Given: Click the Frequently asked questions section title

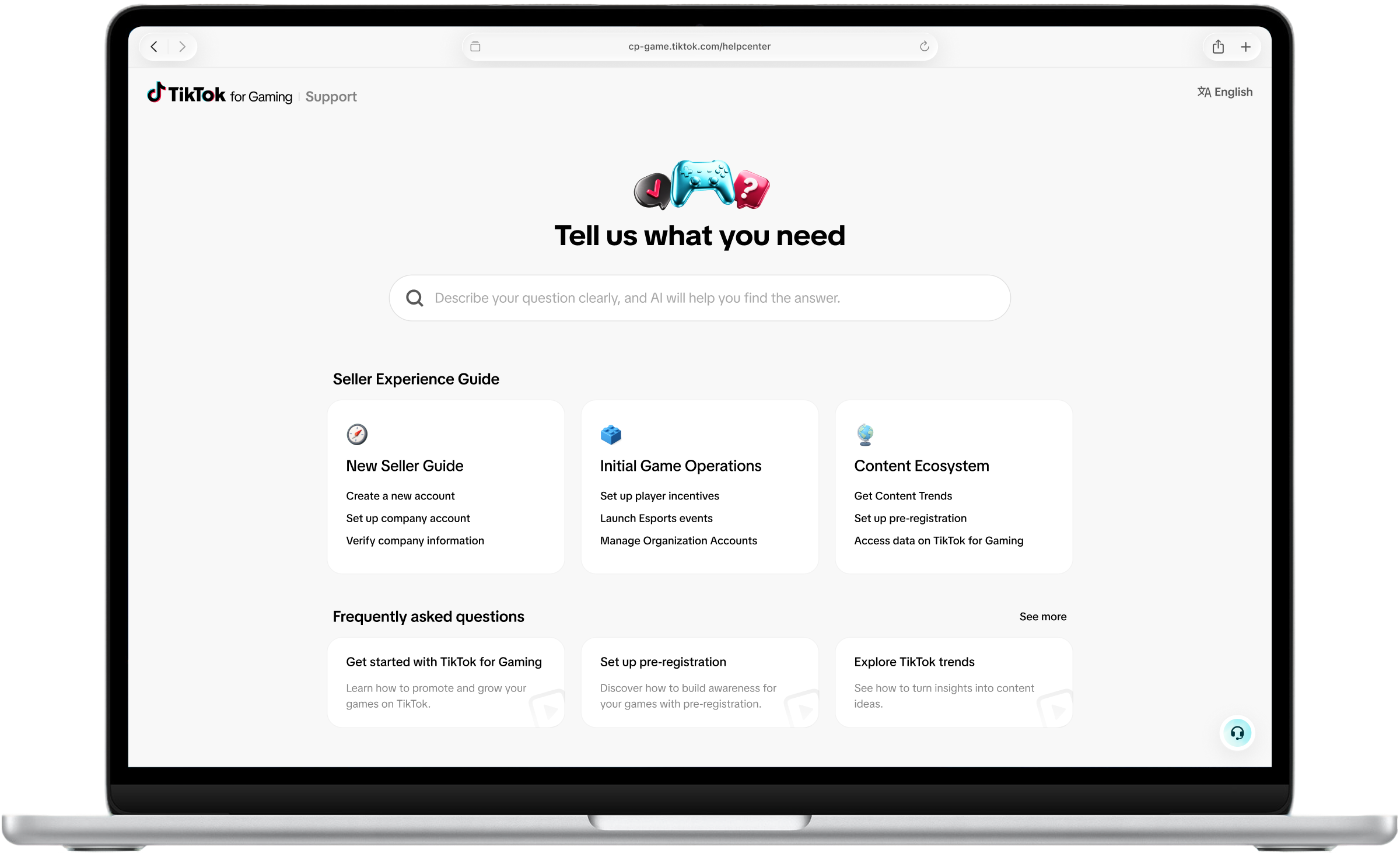Looking at the screenshot, I should click(428, 617).
